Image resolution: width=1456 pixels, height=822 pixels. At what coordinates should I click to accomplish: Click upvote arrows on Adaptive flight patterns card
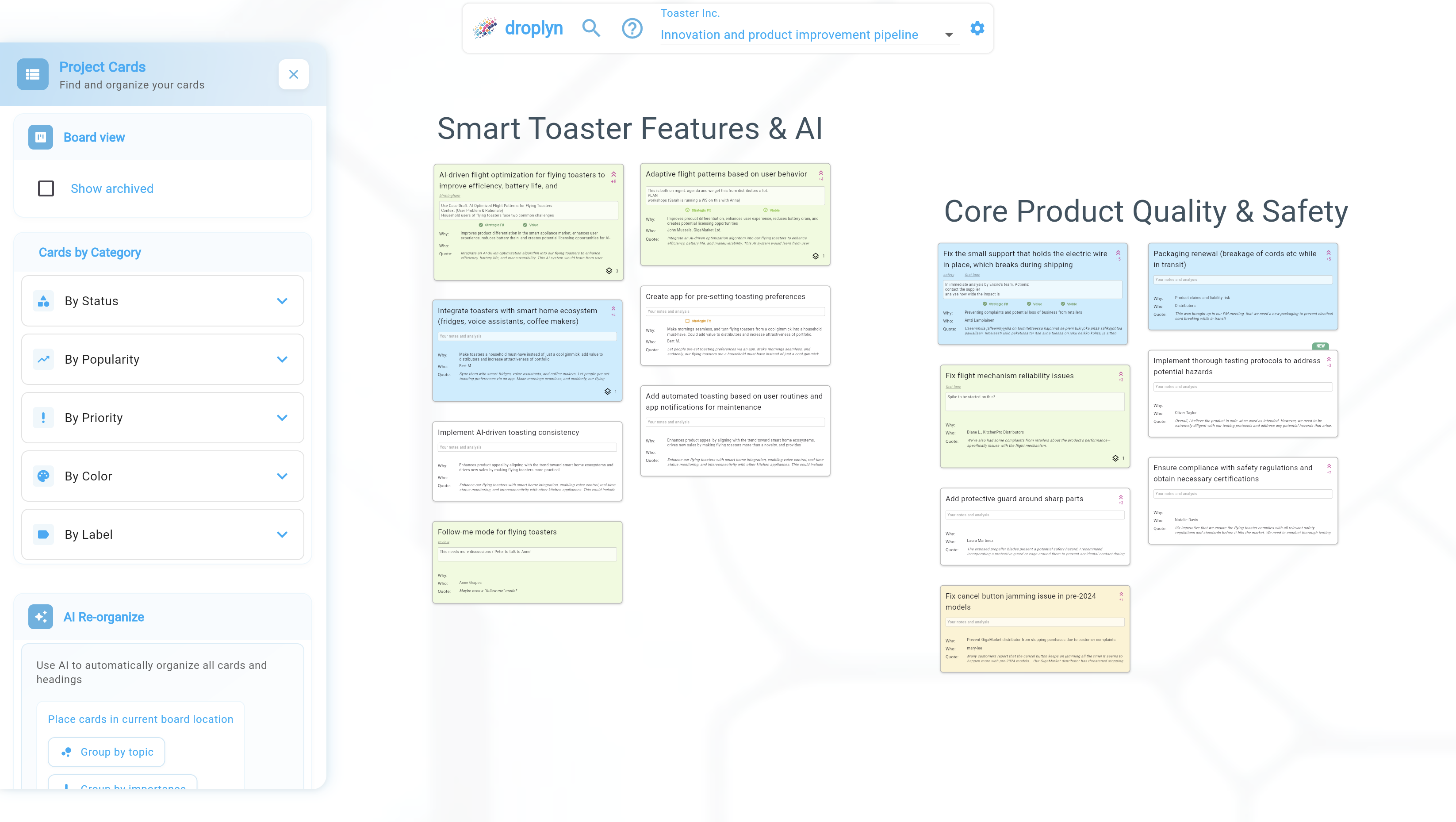[821, 173]
